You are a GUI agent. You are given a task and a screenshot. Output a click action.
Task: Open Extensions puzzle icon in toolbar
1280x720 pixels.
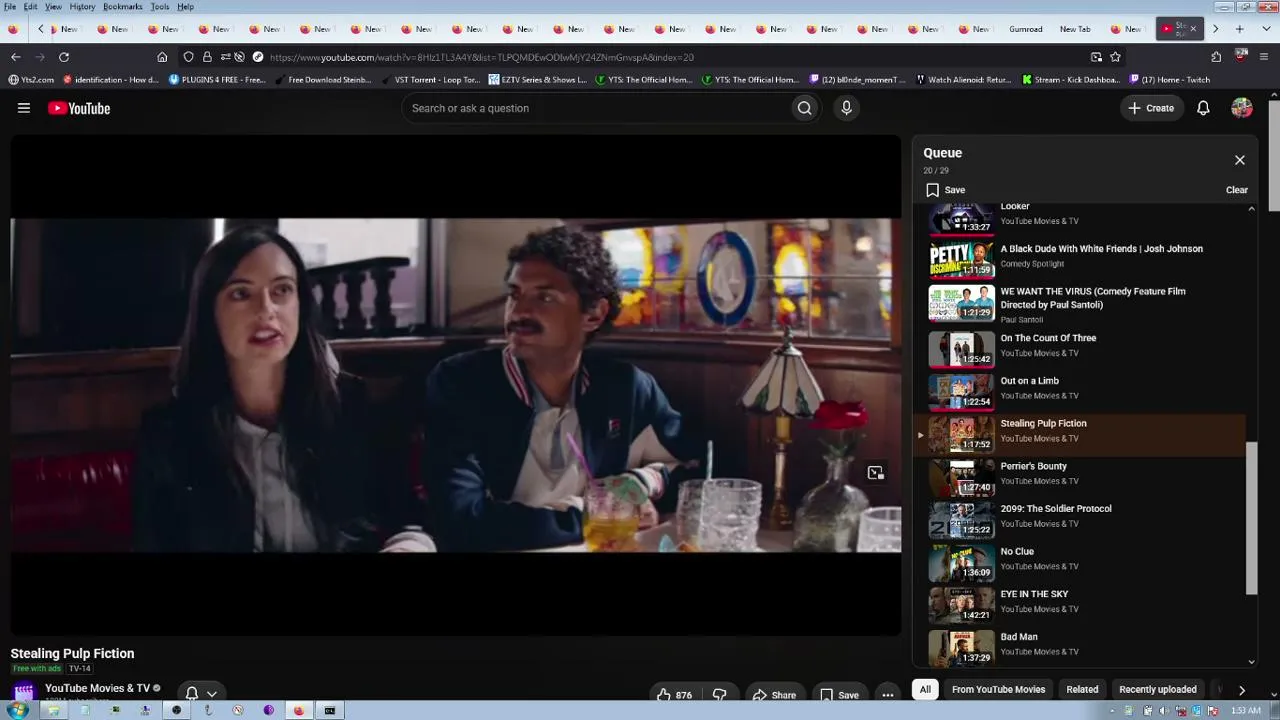click(1216, 57)
